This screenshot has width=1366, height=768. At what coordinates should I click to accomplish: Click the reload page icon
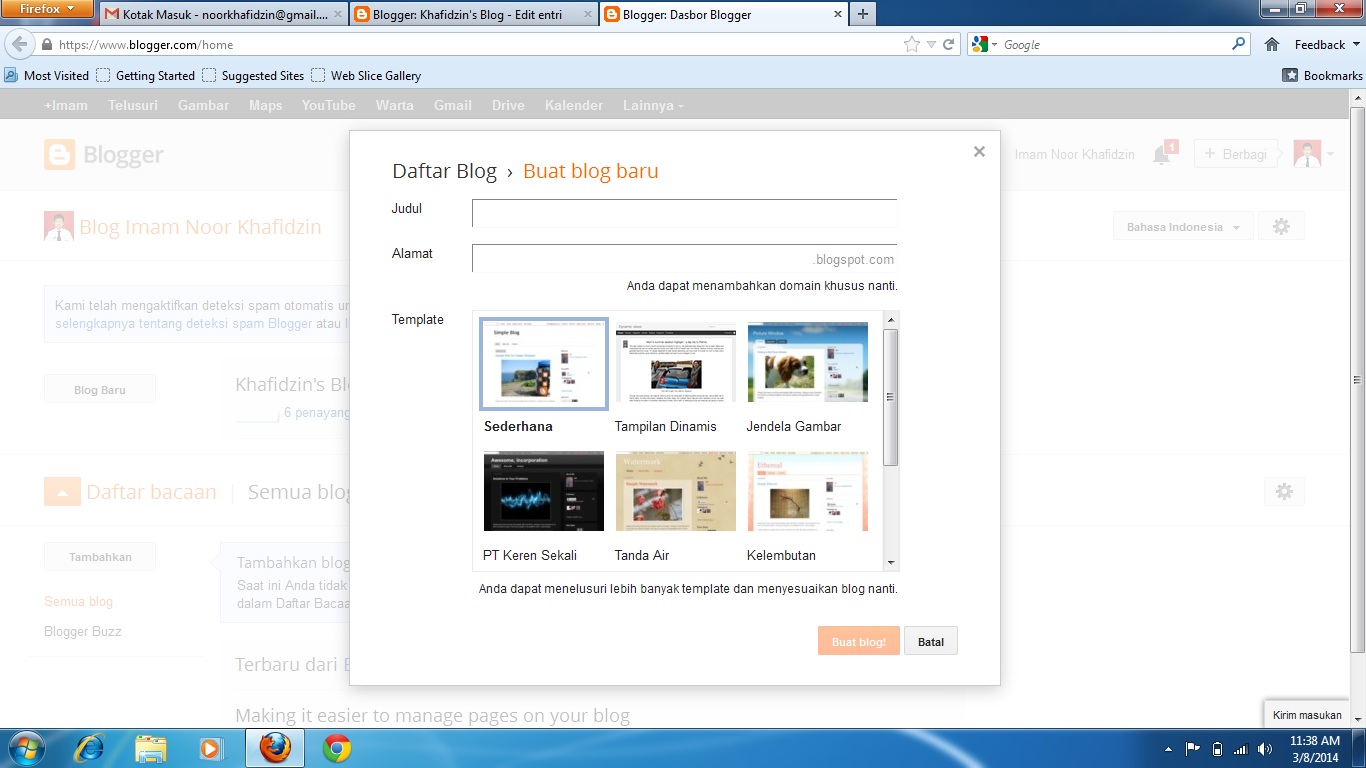949,44
